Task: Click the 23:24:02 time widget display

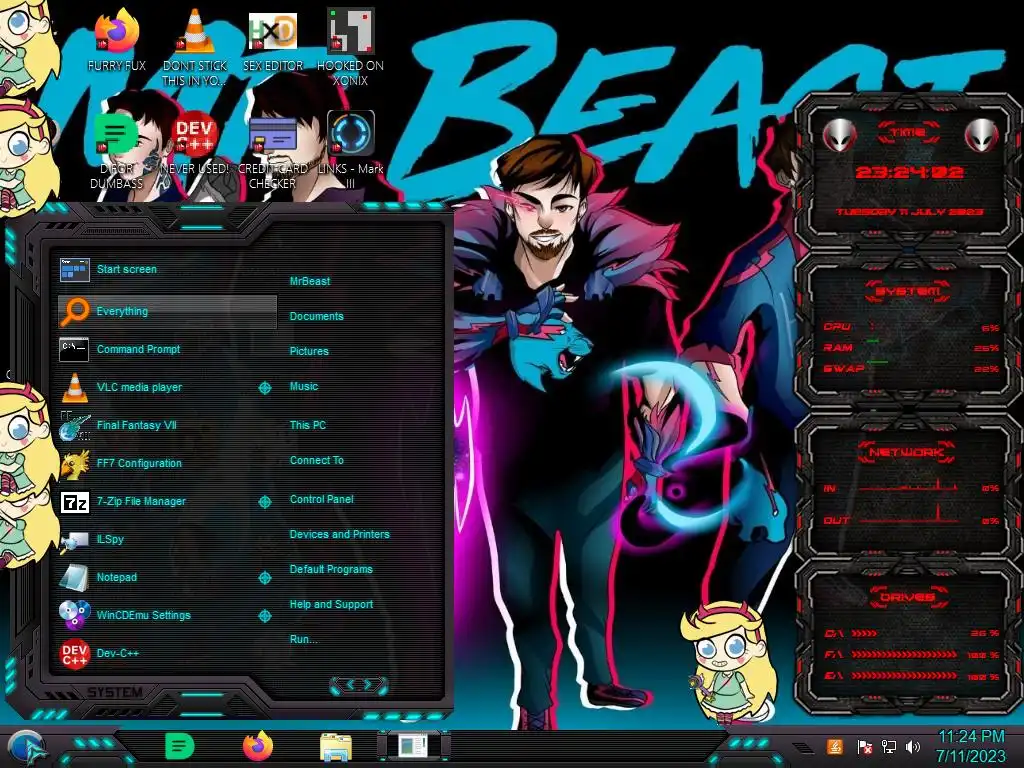Action: [909, 172]
